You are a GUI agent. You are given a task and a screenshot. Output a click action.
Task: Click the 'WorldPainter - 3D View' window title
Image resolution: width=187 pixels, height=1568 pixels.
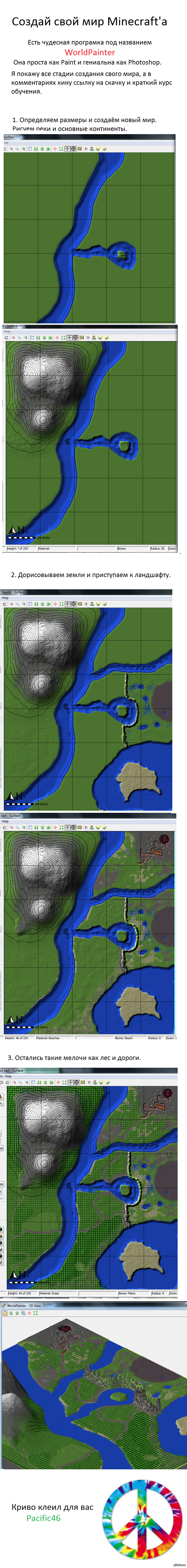24,1305
